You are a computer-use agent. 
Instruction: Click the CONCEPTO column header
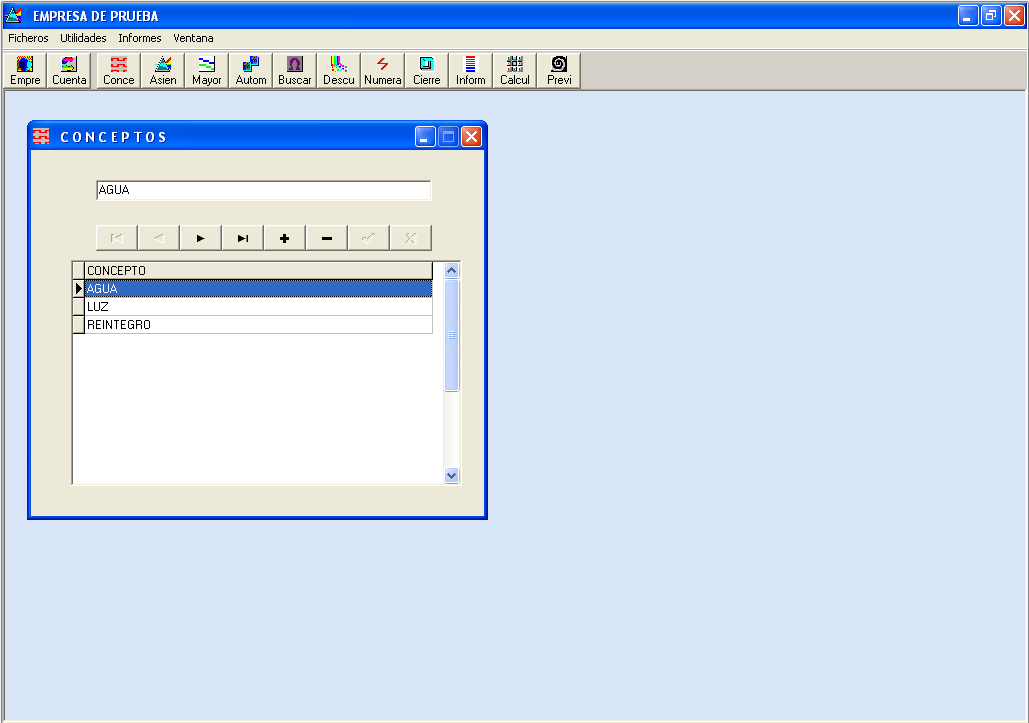coord(259,270)
